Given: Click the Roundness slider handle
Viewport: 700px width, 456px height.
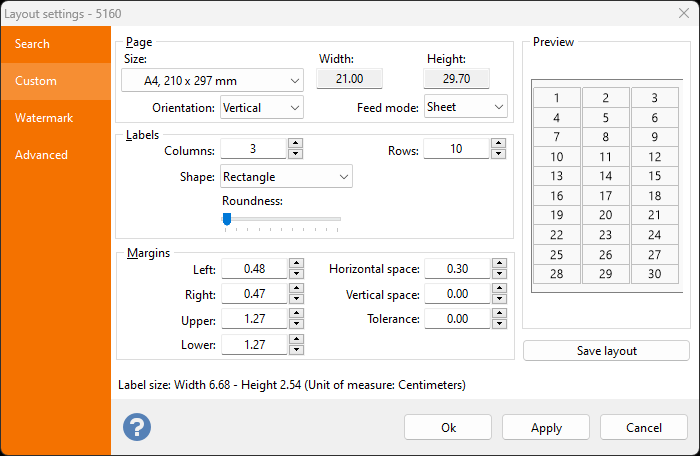Looking at the screenshot, I should pyautogui.click(x=227, y=218).
